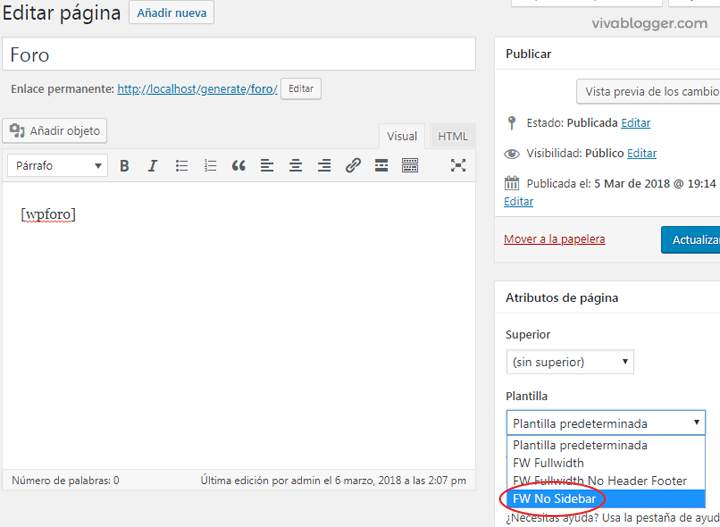Click the page title field Foro

239,55
